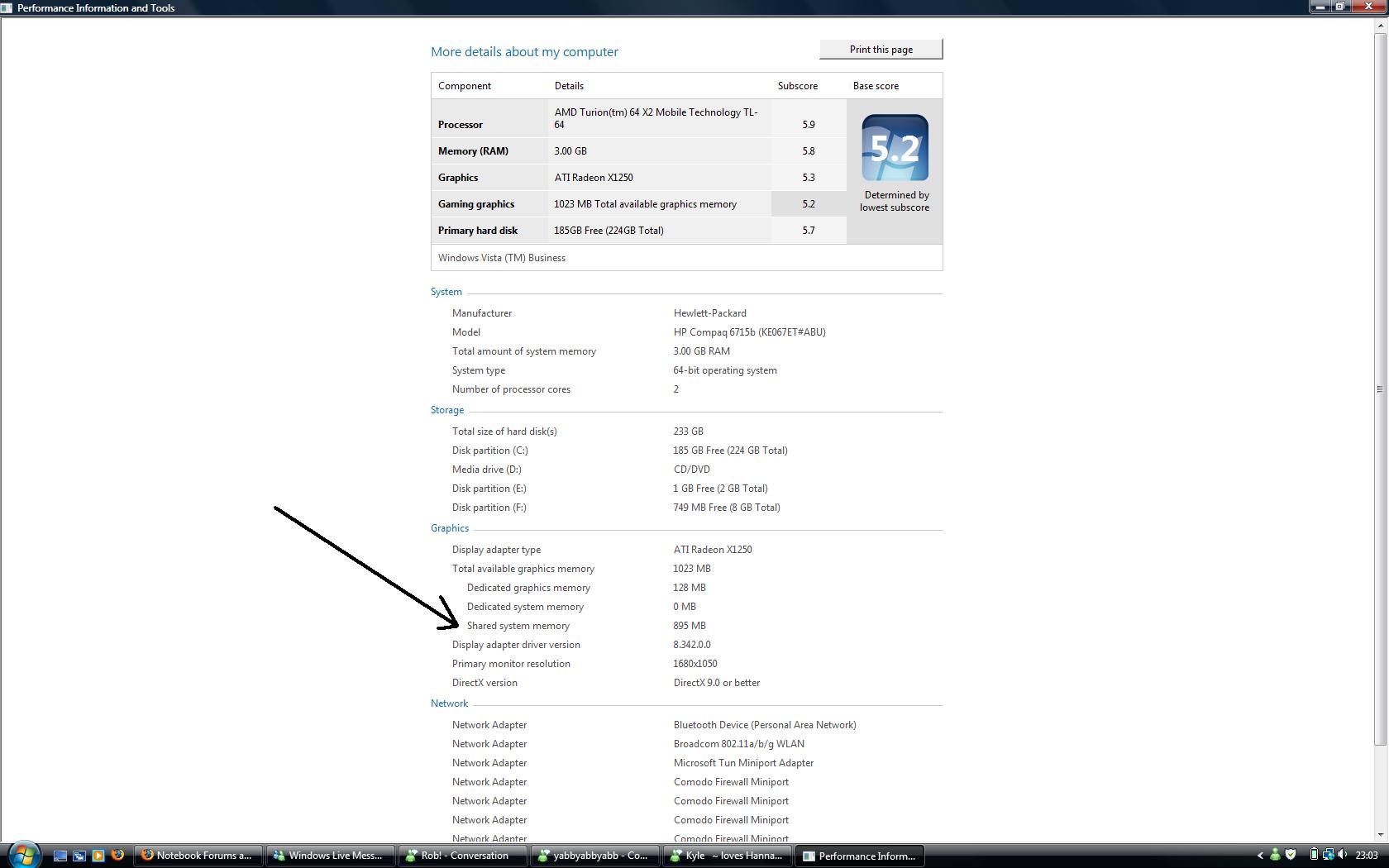Click the Storage section heading
This screenshot has height=868, width=1389.
pyautogui.click(x=447, y=410)
